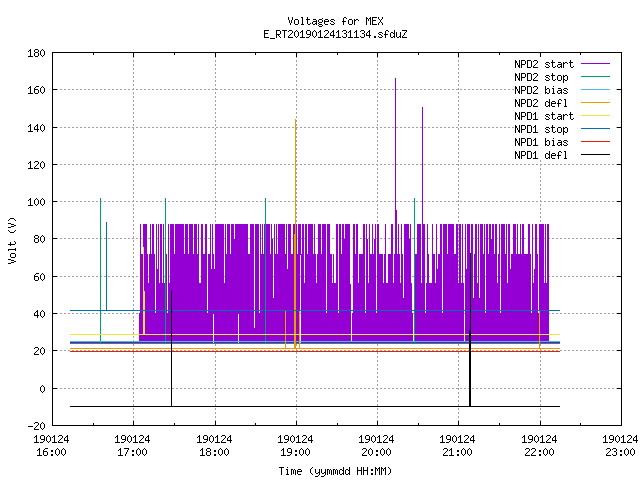Click the y-axis tick value 160
The height and width of the screenshot is (480, 640).
36,90
